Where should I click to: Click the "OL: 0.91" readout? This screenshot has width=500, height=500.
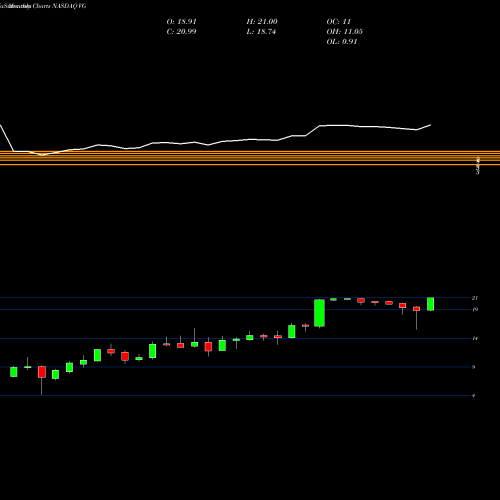(x=342, y=42)
